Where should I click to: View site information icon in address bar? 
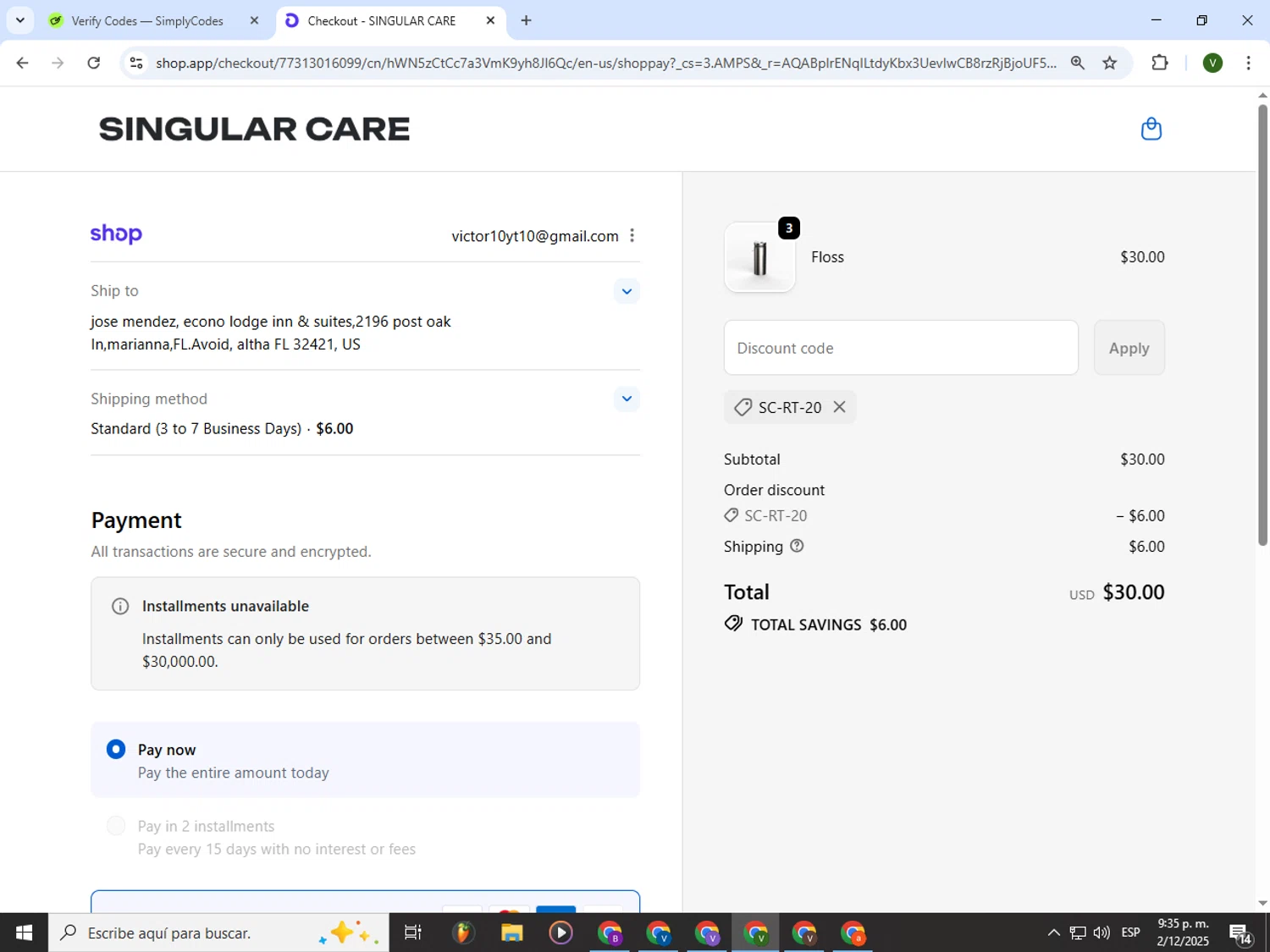point(136,63)
